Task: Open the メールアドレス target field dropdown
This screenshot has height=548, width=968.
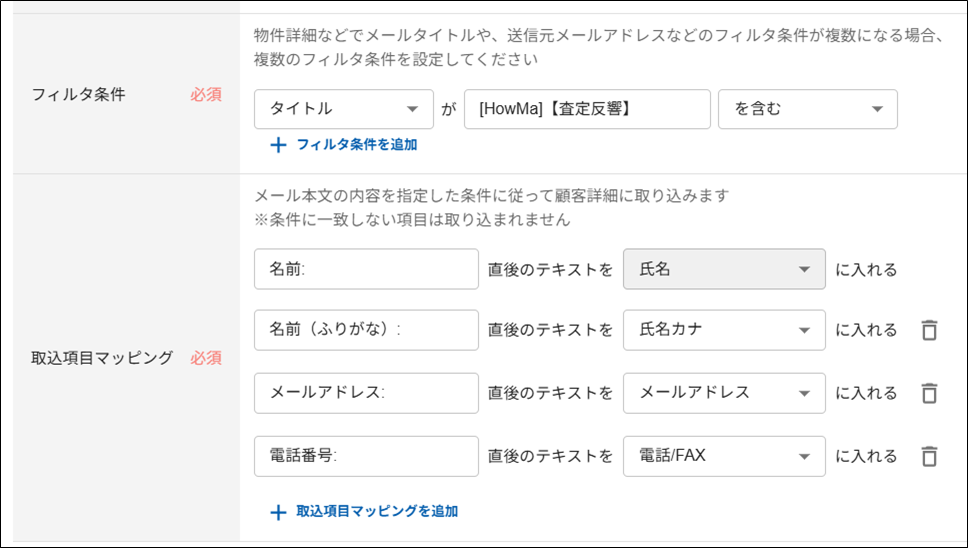Action: point(724,393)
